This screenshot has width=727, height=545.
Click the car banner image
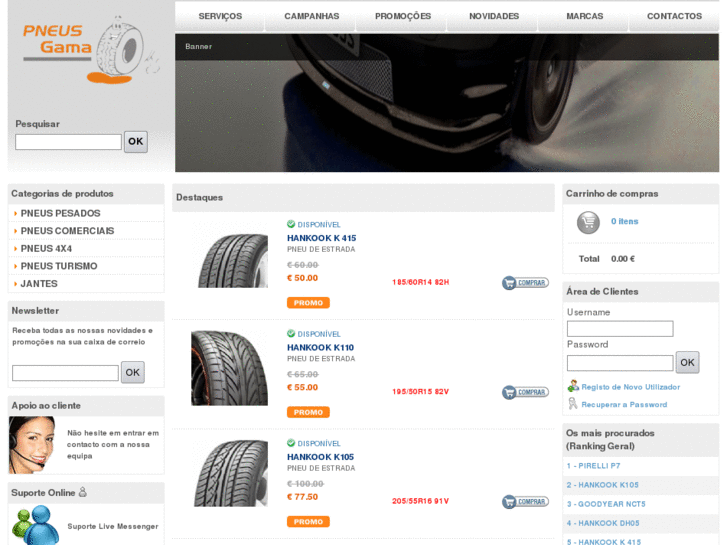[447, 103]
